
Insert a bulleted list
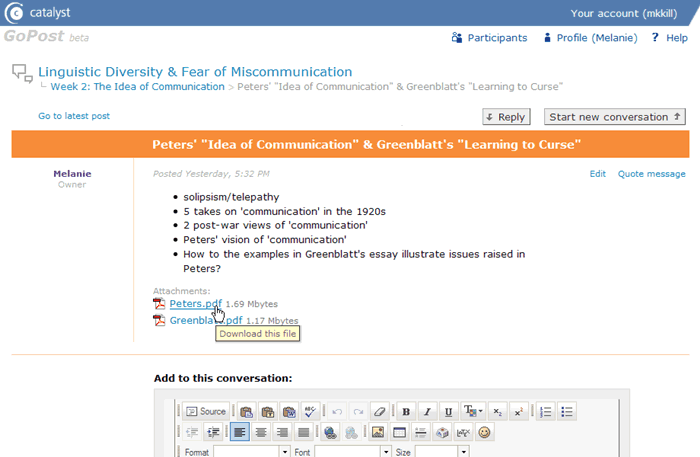pos(567,411)
